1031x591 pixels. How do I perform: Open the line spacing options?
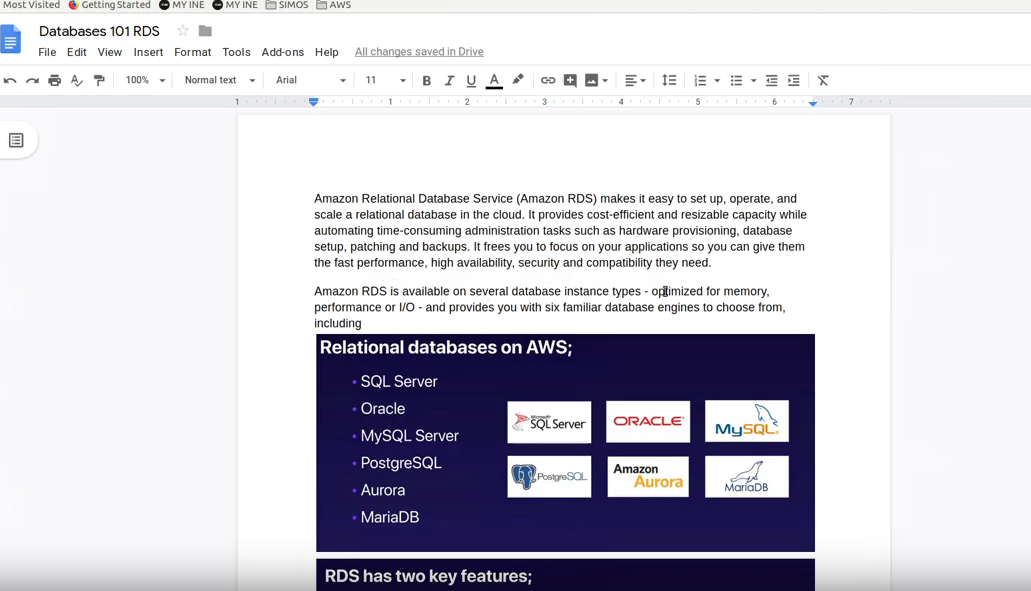669,80
